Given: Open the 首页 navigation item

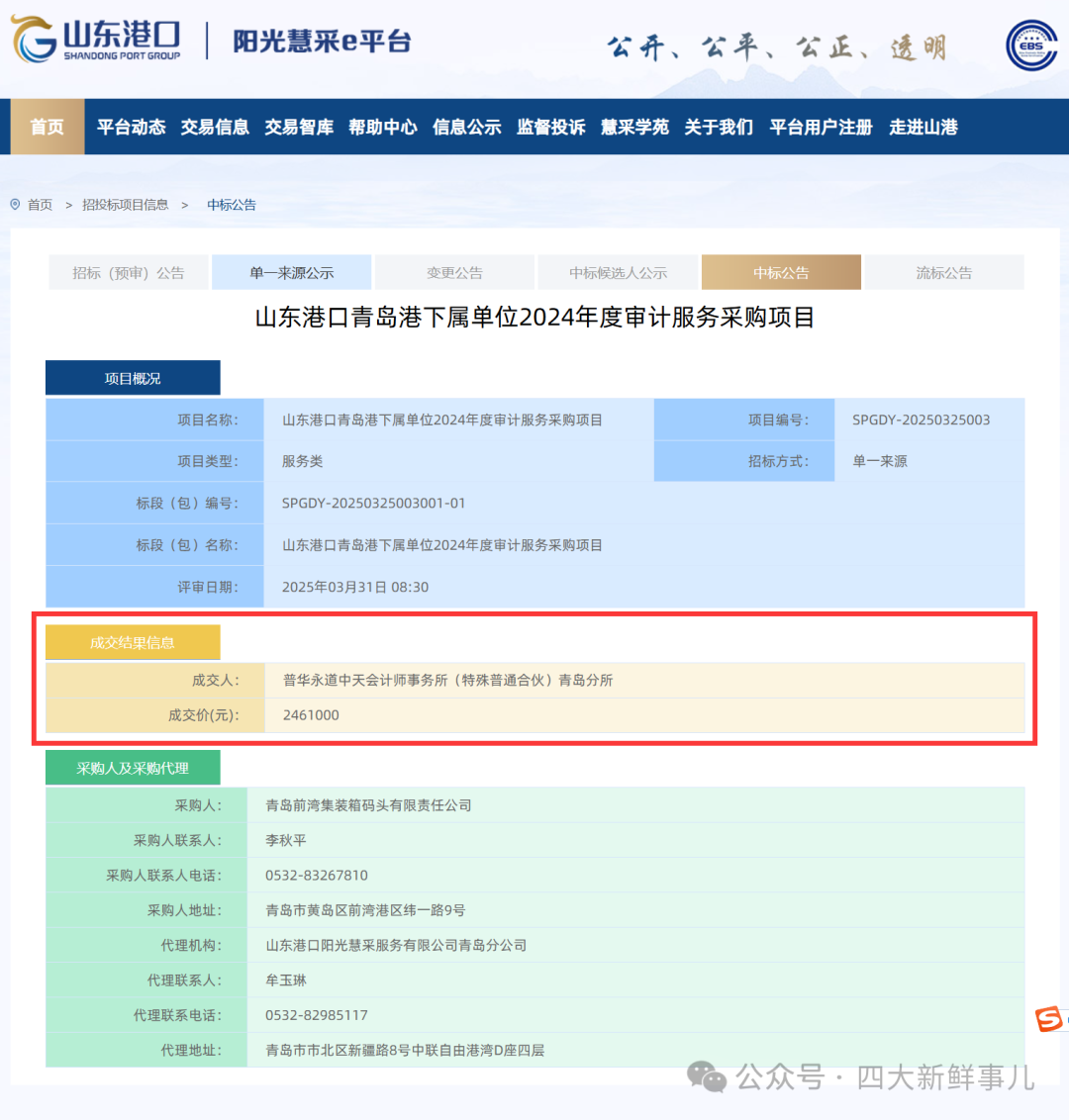Looking at the screenshot, I should pos(48,128).
